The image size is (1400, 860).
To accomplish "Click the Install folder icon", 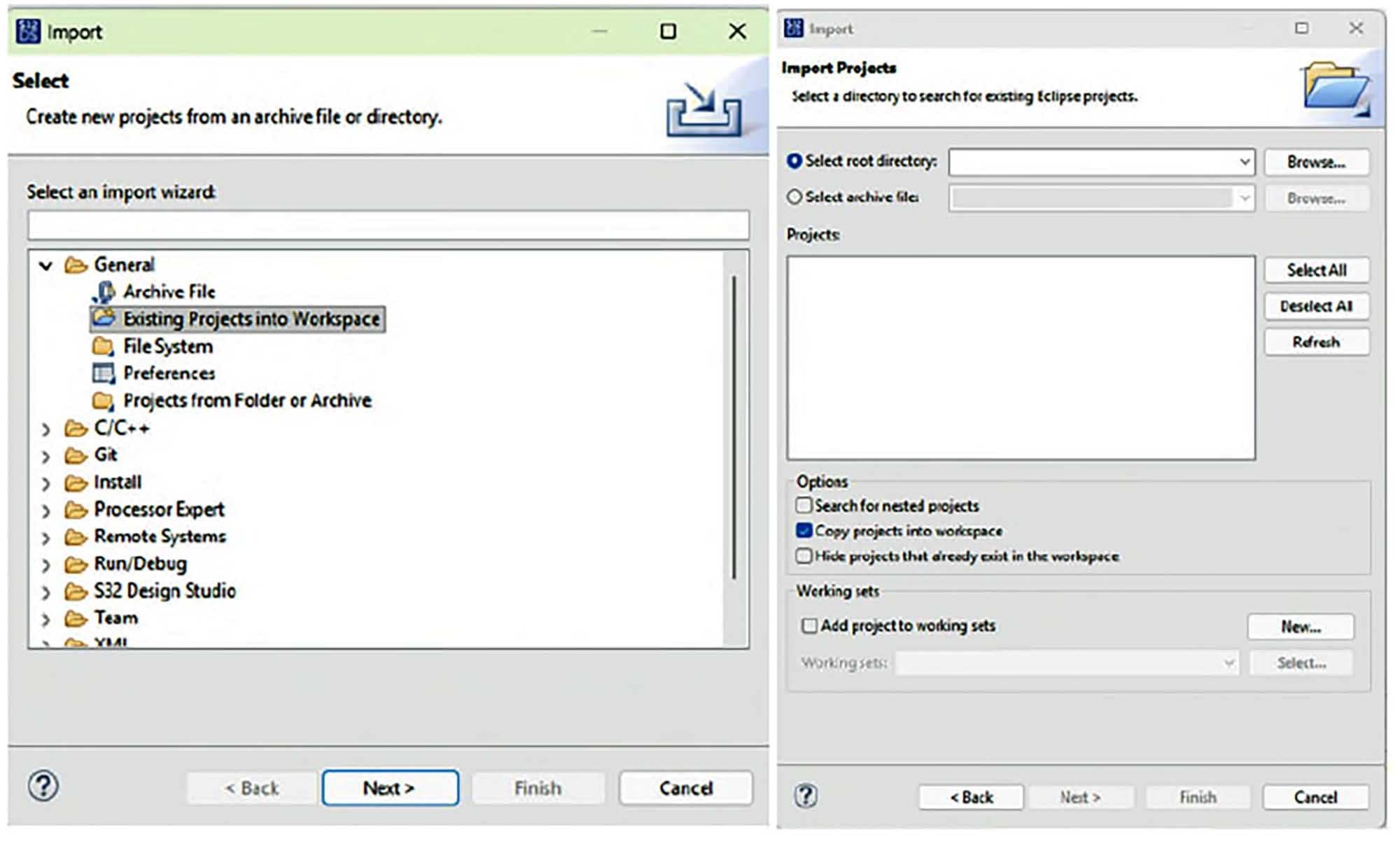I will (x=76, y=483).
